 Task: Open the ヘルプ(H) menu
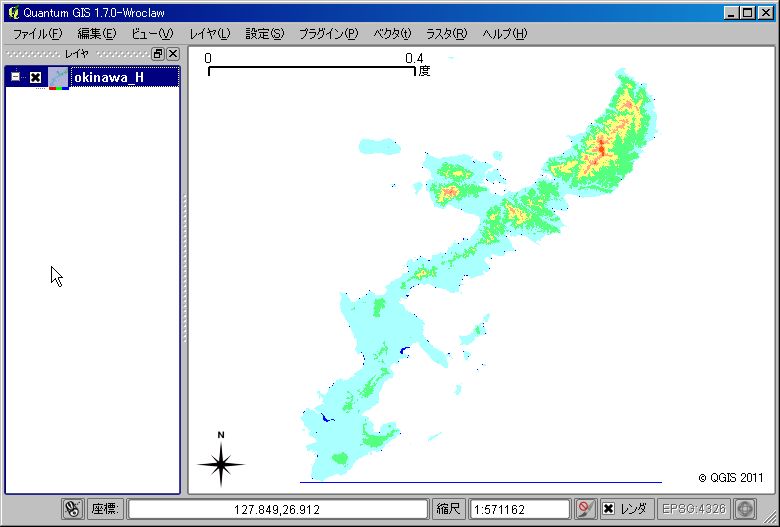point(504,33)
